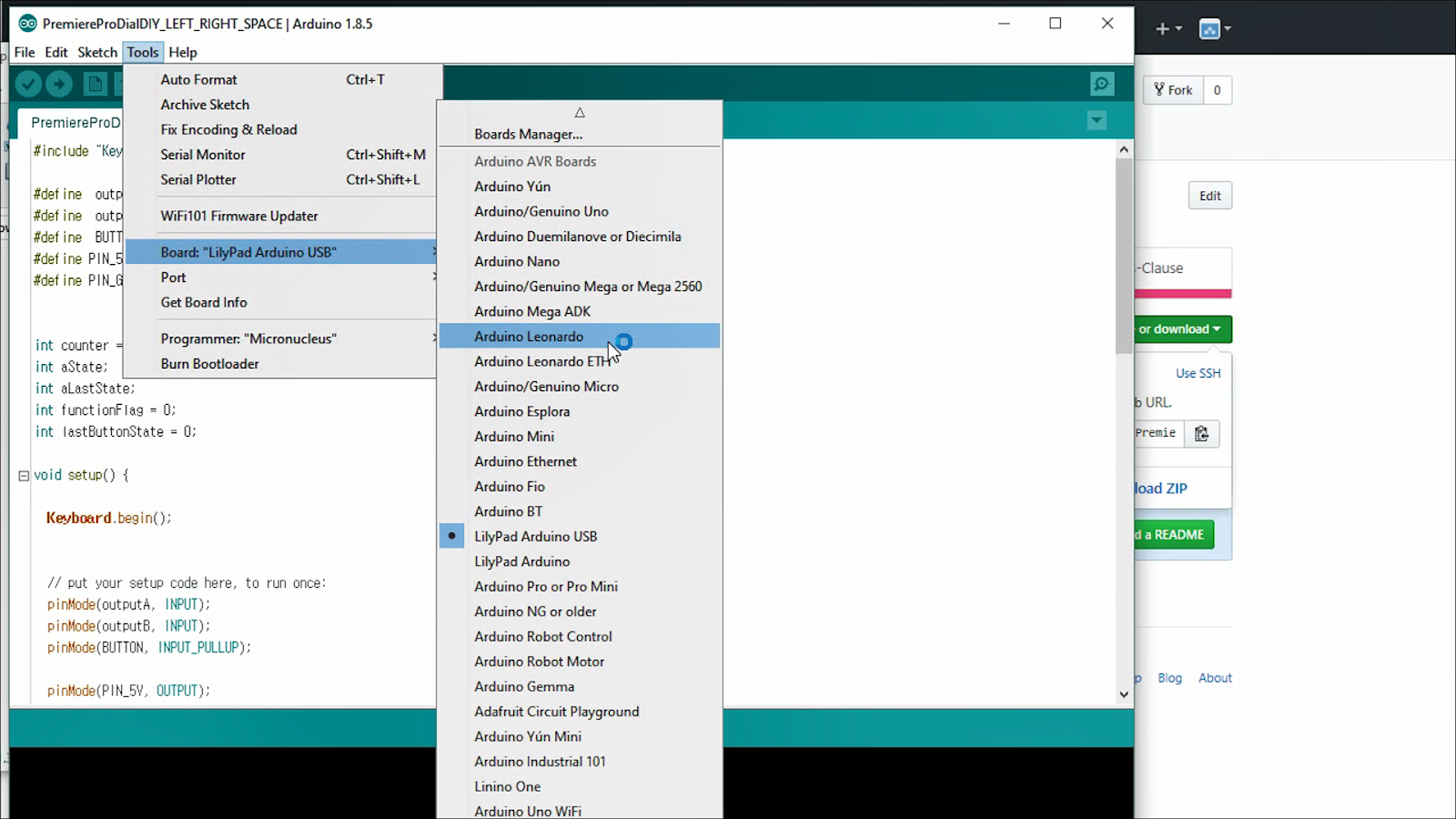
Task: Open the Sketch menu
Action: point(97,52)
